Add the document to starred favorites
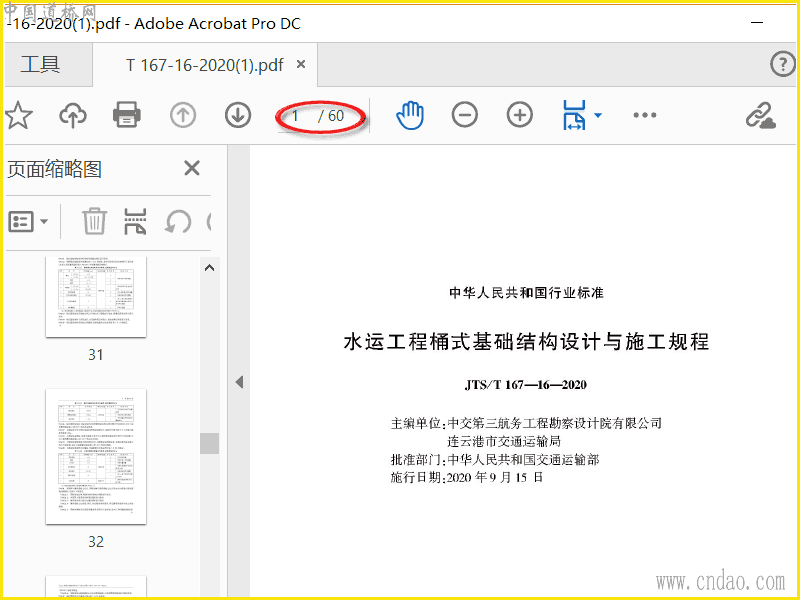 coord(19,115)
